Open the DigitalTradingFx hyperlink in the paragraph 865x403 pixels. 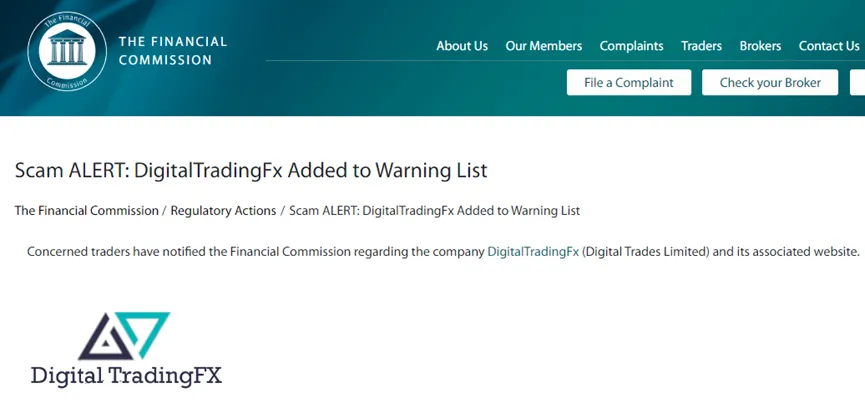pos(533,252)
